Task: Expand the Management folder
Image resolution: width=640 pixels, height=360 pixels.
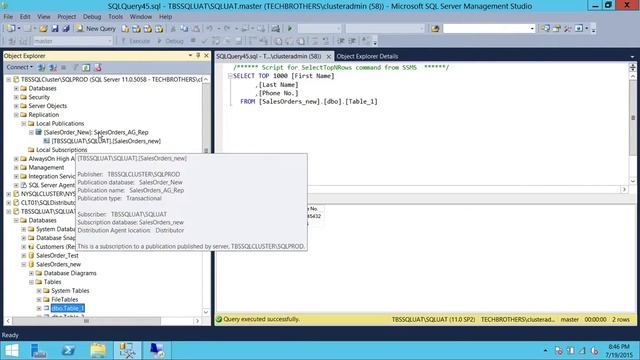Action: click(x=16, y=167)
